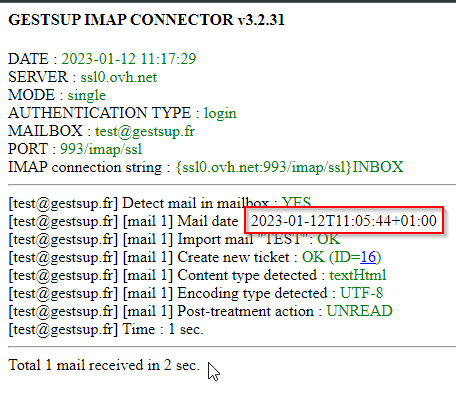The width and height of the screenshot is (456, 407).
Task: Click server value ssl0.ovh.net
Action: point(119,77)
